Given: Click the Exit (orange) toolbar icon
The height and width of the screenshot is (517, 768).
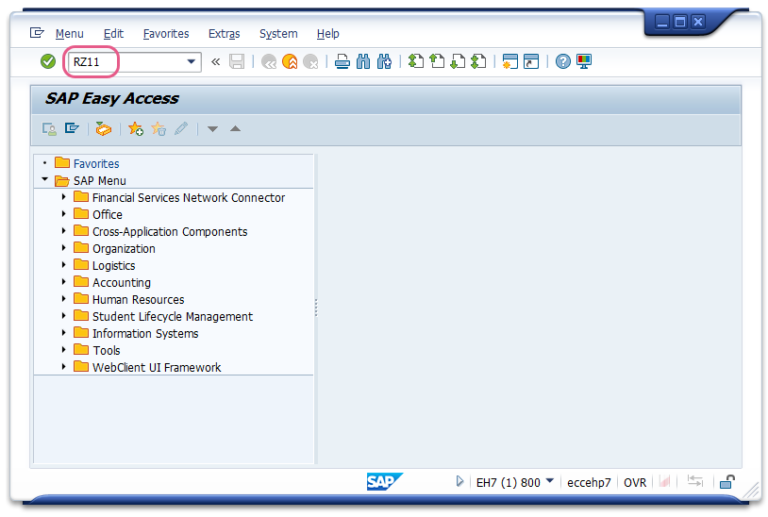Looking at the screenshot, I should point(290,62).
